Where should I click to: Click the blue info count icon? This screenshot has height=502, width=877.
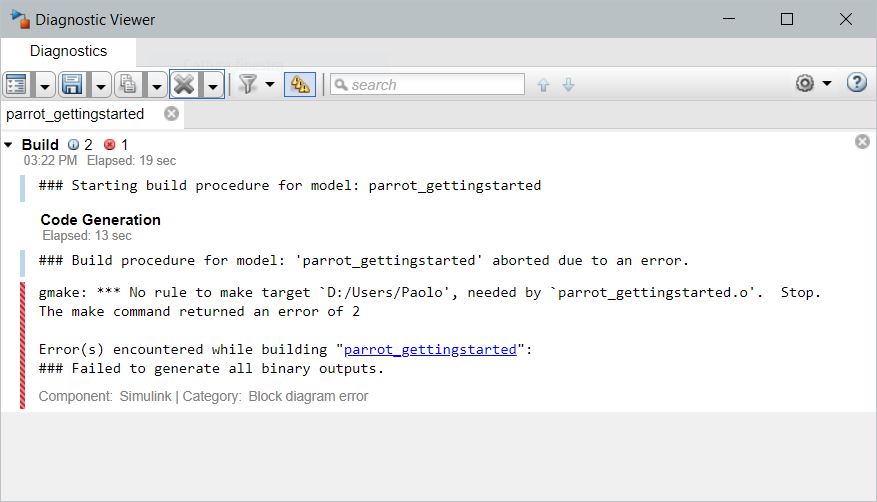pyautogui.click(x=73, y=145)
